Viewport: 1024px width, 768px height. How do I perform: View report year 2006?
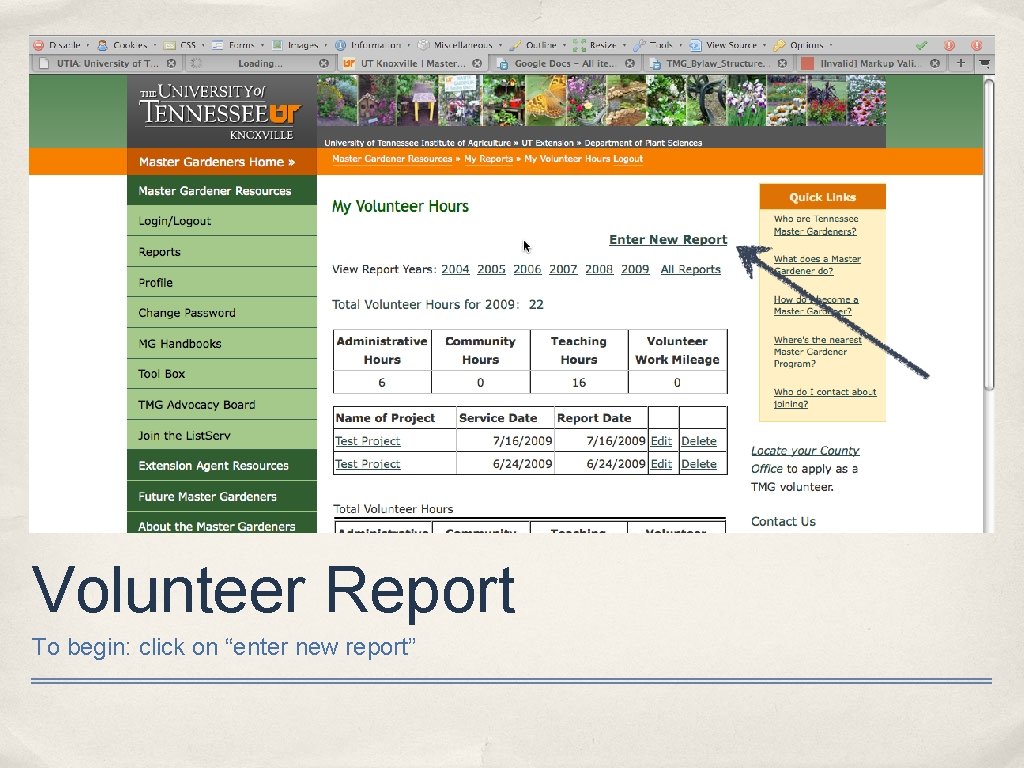[x=527, y=269]
